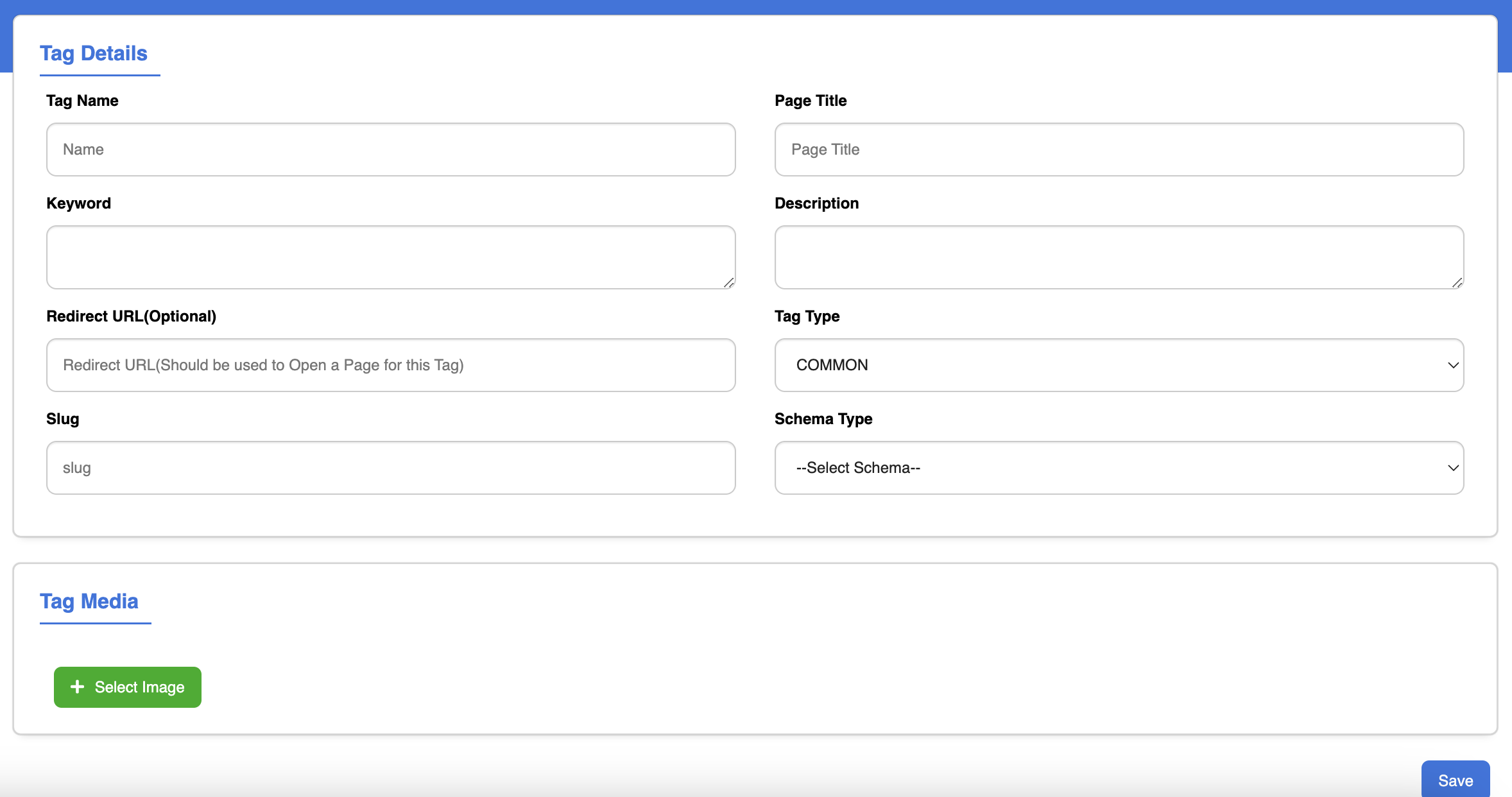1512x797 pixels.
Task: Click the slug input field
Action: pos(390,468)
